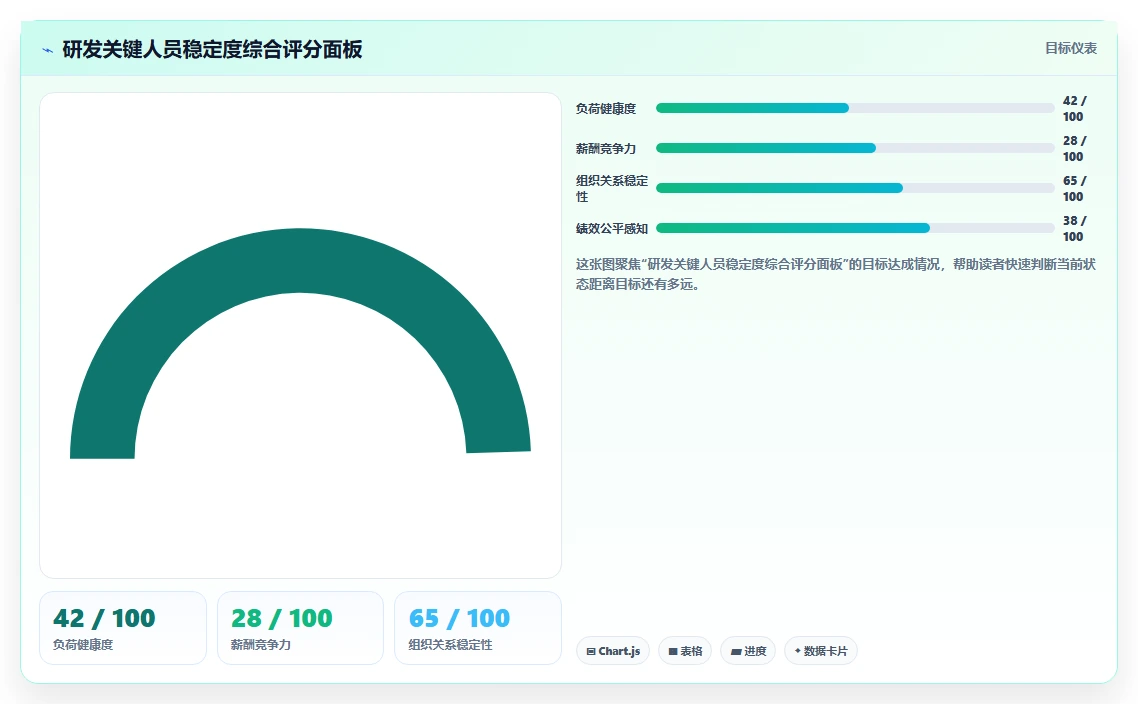
Task: Click the 薪酬竞争力 progress bar
Action: 855,148
